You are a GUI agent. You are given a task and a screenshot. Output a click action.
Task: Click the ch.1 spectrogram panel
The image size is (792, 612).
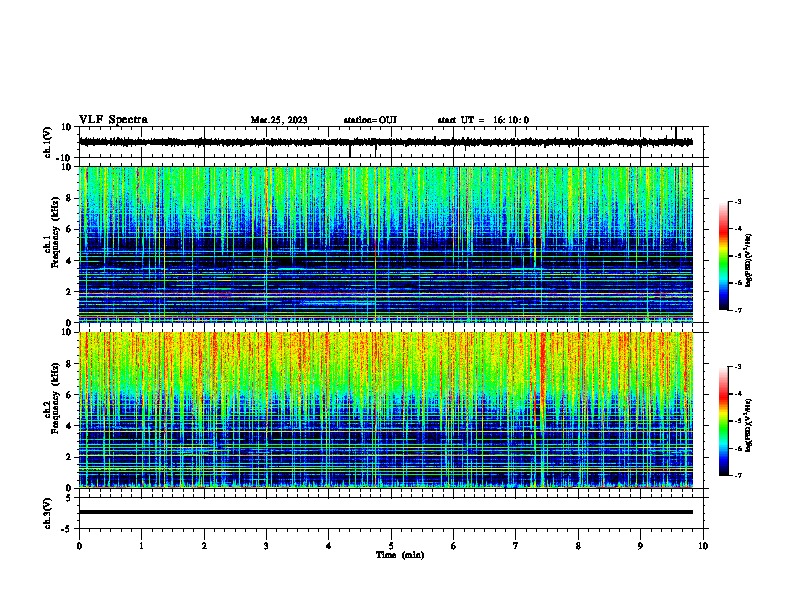[386, 244]
